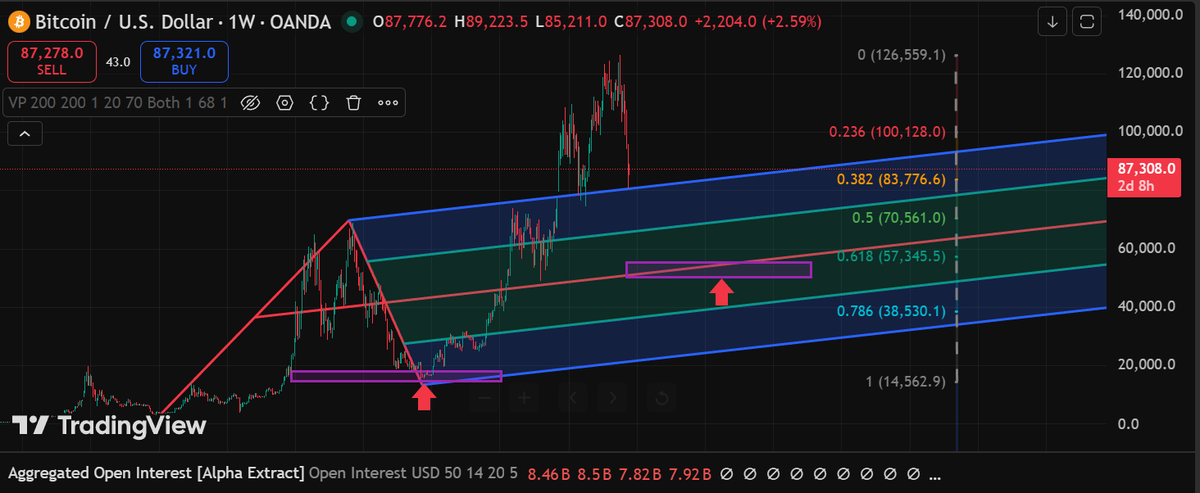
Task: Click the 60,000.0 price scale label
Action: 1147,248
